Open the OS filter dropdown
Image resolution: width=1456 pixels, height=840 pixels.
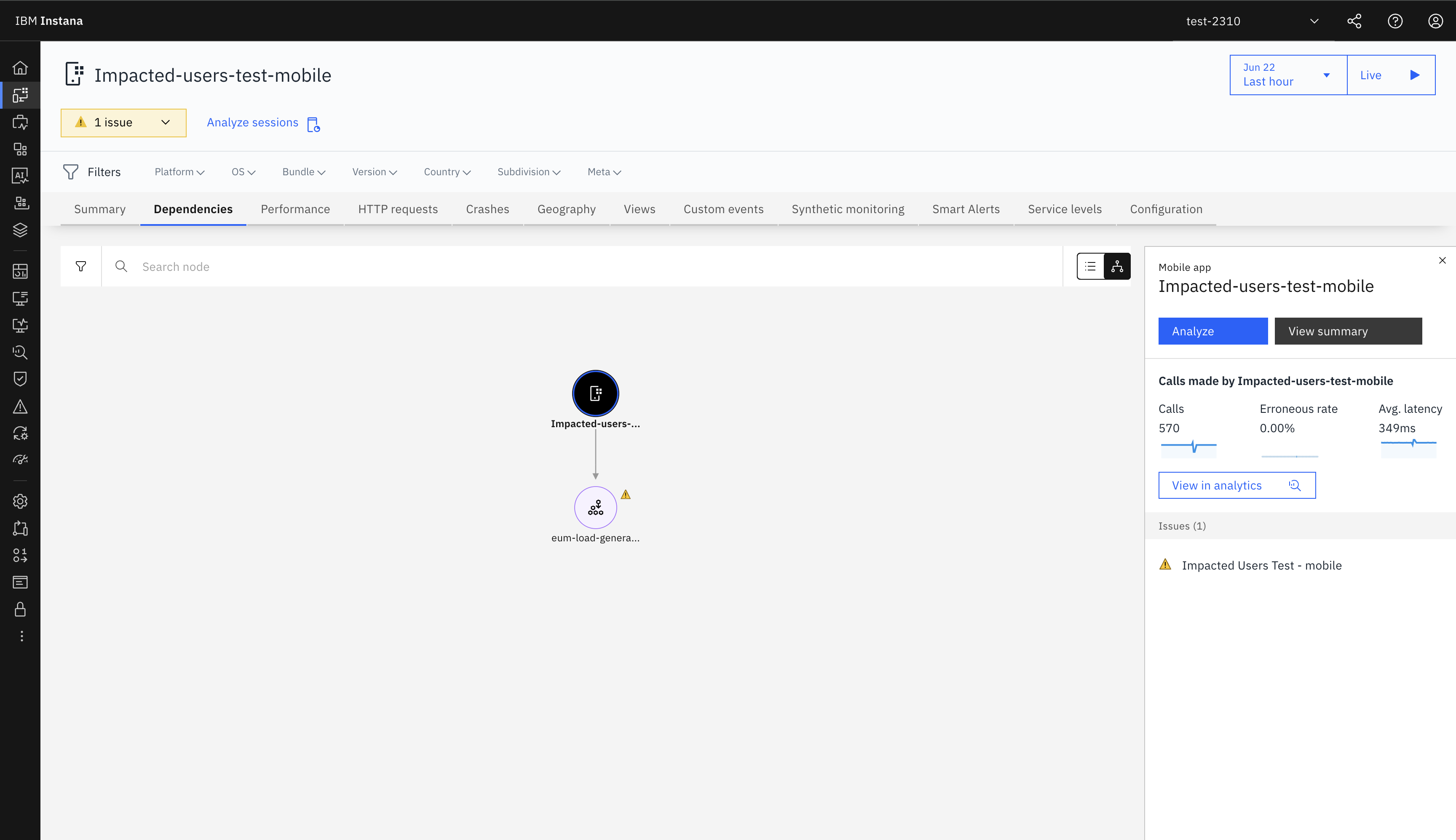[244, 172]
